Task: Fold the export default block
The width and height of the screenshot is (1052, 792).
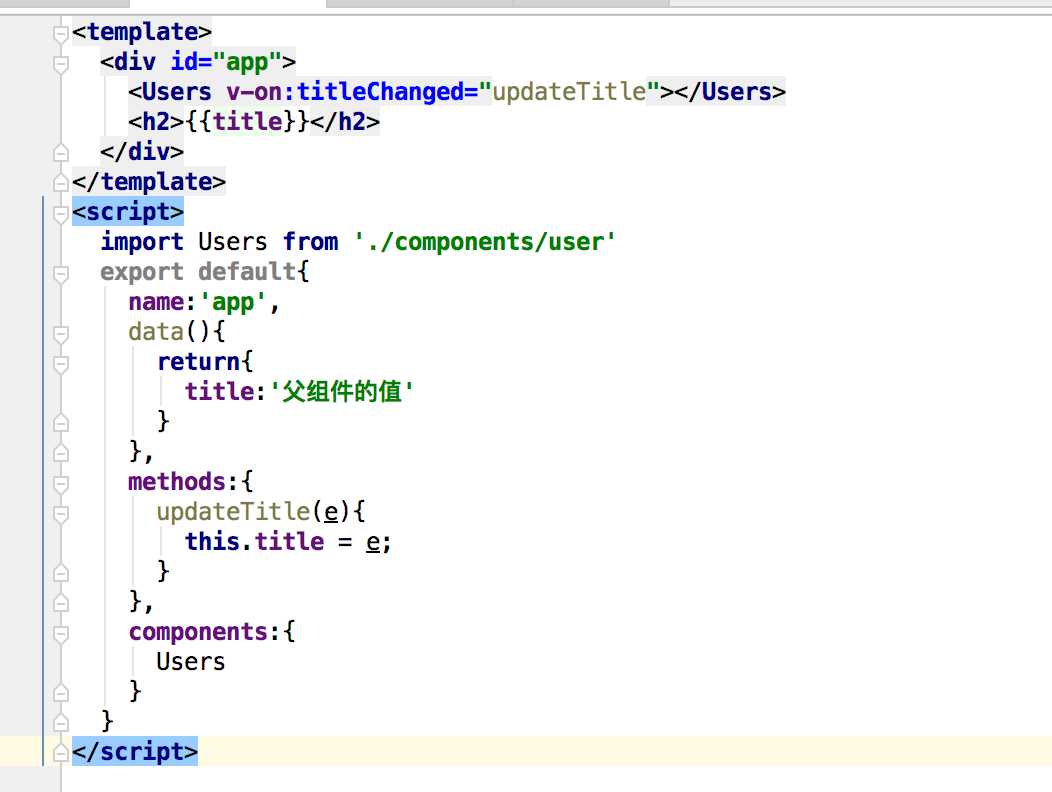Action: 60,273
